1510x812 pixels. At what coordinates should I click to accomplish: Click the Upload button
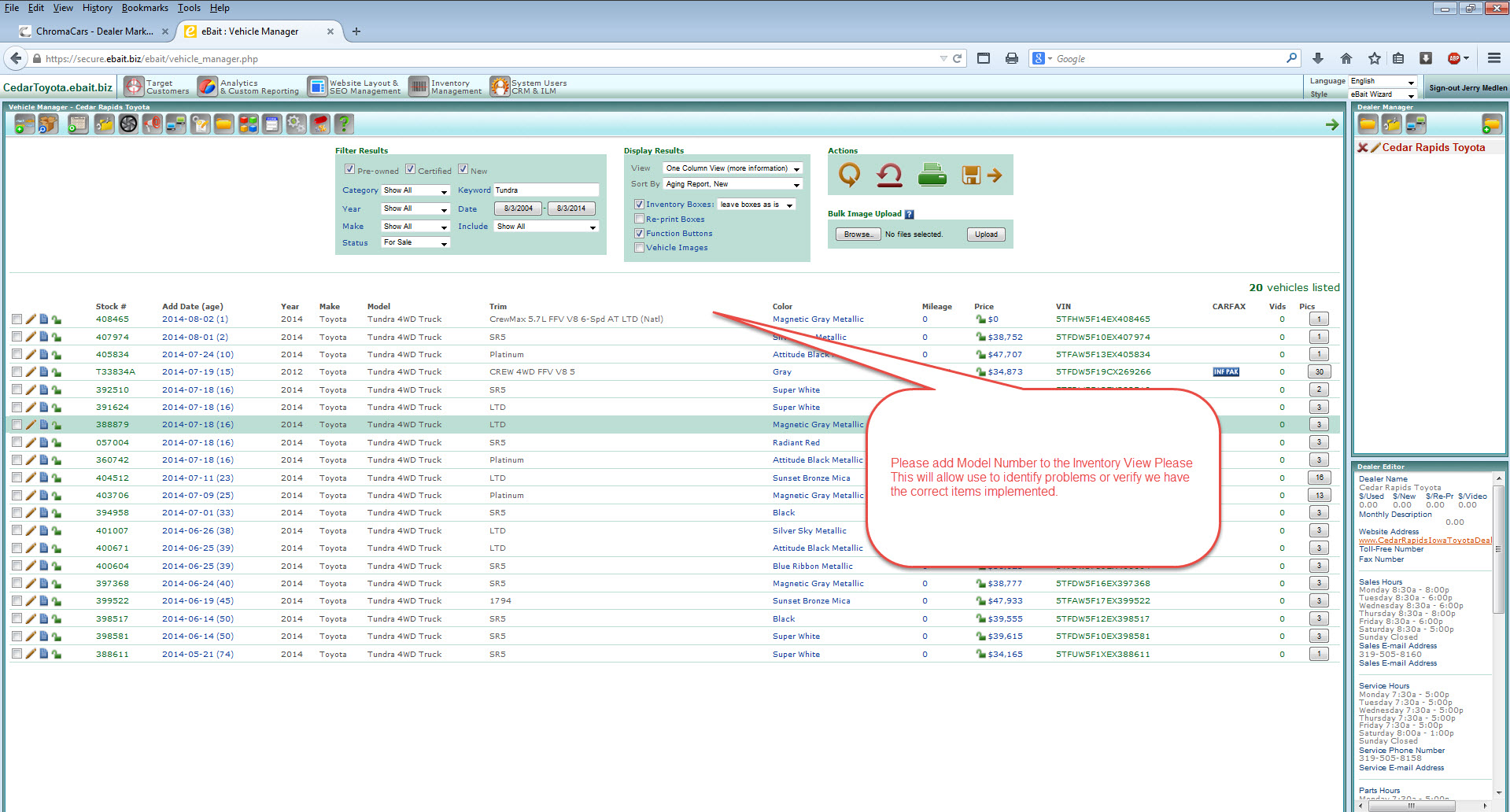tap(986, 234)
